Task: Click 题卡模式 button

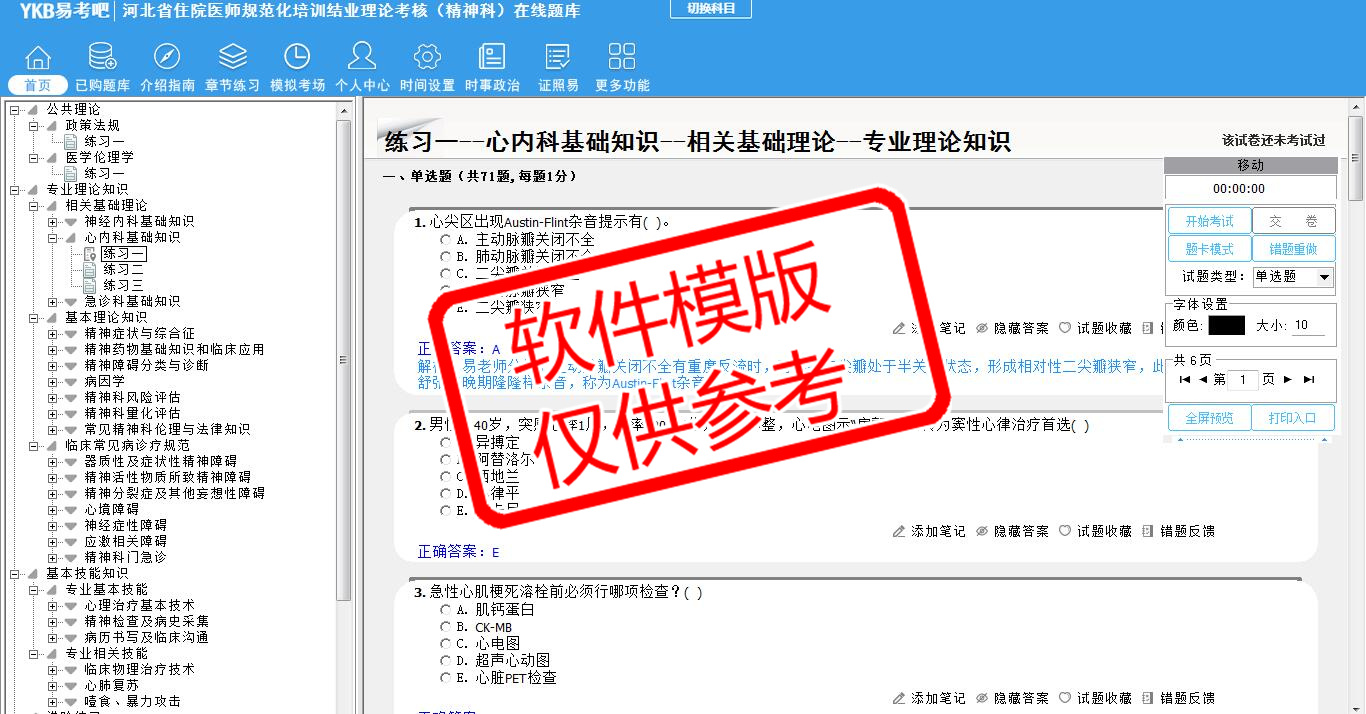Action: click(1209, 249)
